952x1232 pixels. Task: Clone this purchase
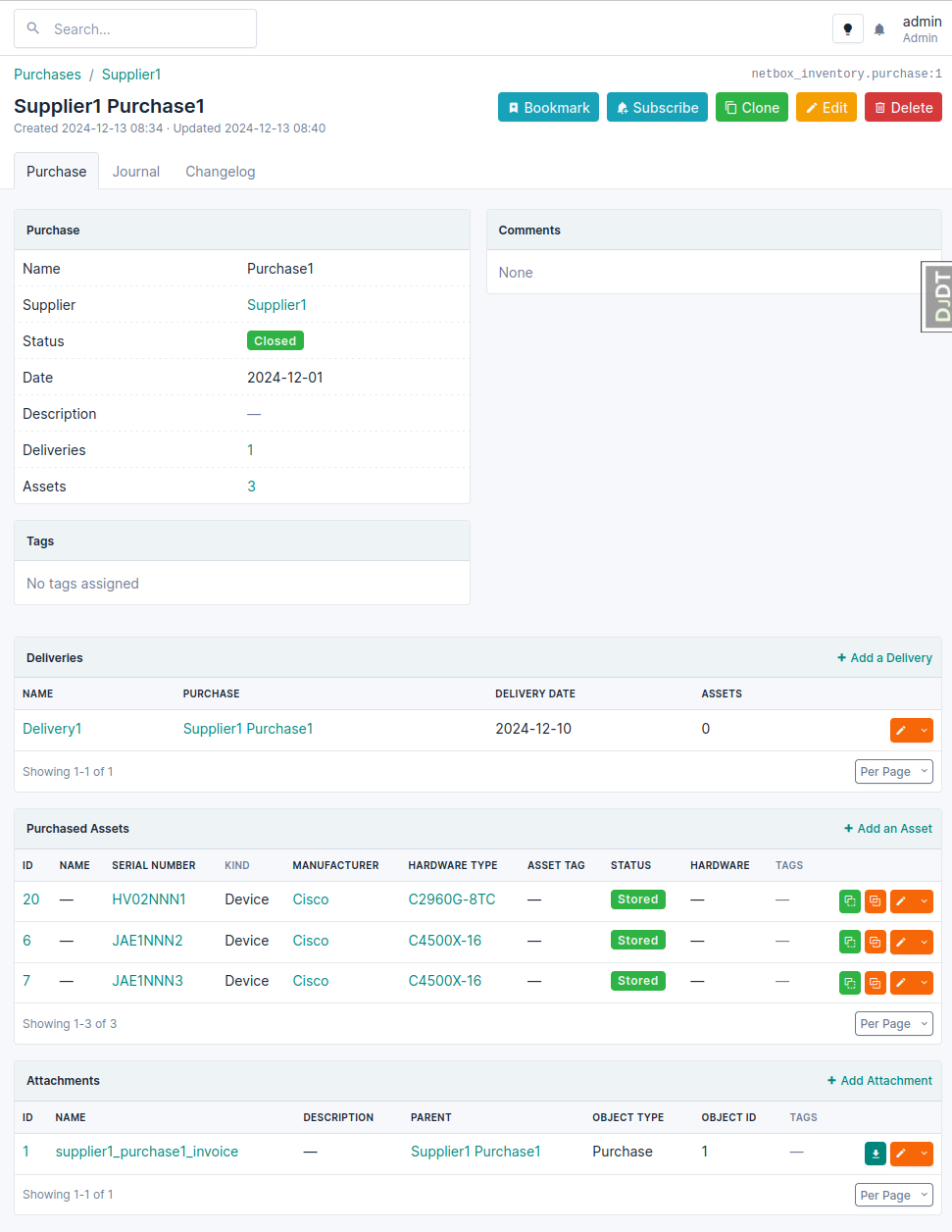point(752,108)
